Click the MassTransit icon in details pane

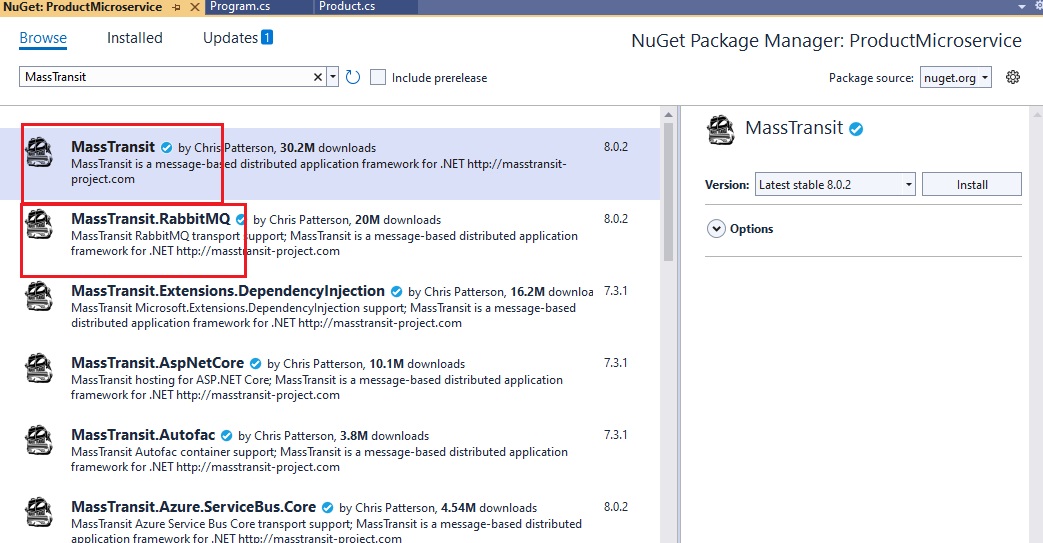[x=720, y=129]
